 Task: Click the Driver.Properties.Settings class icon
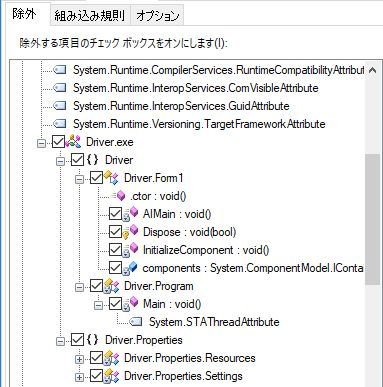[111, 376]
